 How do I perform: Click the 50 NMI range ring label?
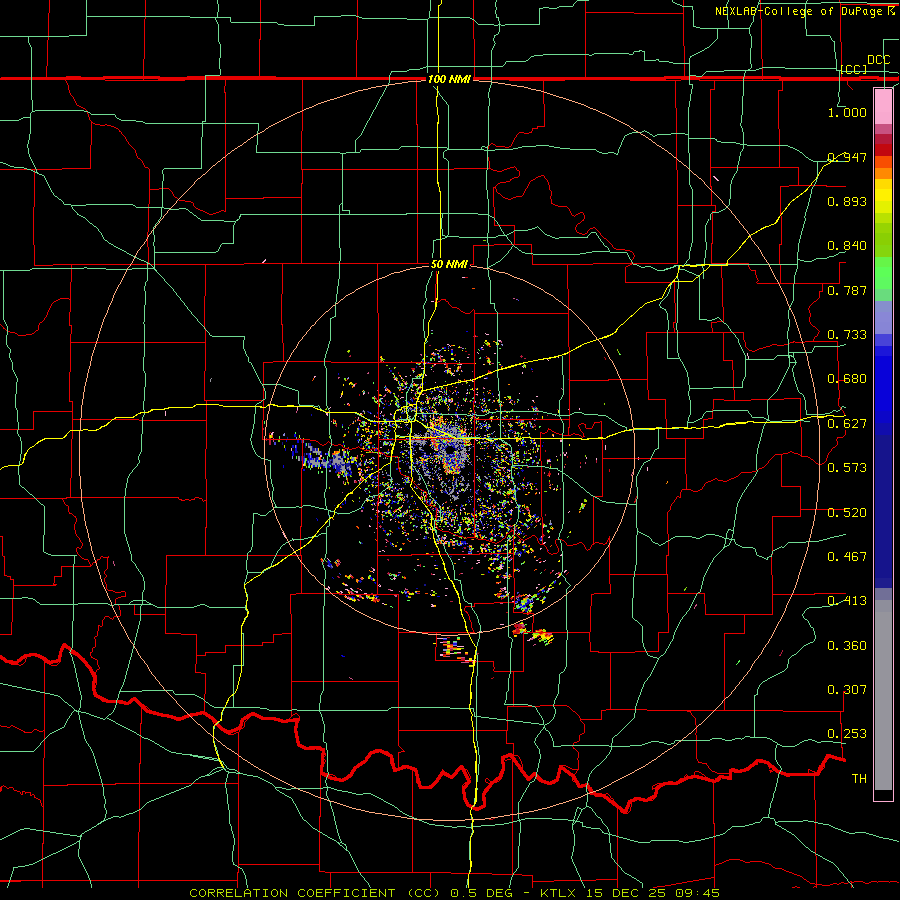click(x=449, y=265)
